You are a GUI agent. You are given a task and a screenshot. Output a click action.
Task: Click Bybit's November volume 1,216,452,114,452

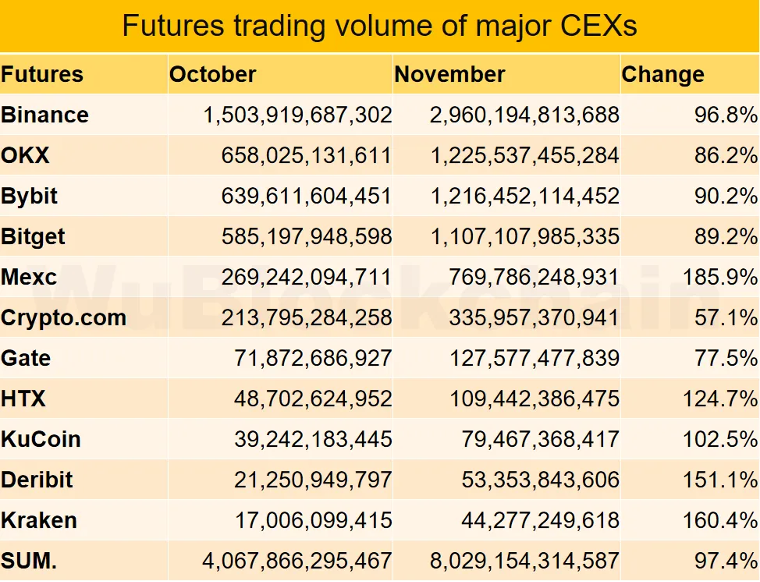(x=525, y=196)
